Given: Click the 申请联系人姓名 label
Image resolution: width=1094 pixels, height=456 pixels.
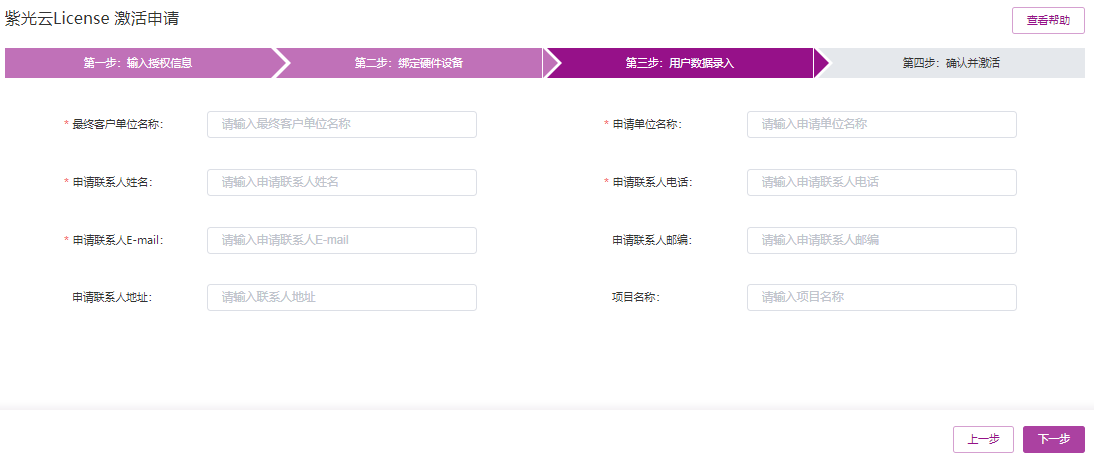Looking at the screenshot, I should point(112,183).
